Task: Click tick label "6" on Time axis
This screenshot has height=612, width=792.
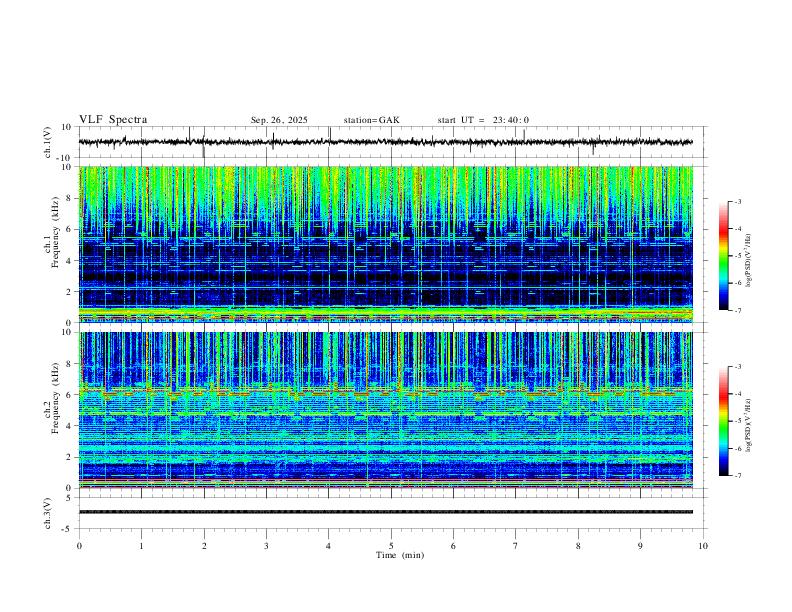Action: pos(454,546)
